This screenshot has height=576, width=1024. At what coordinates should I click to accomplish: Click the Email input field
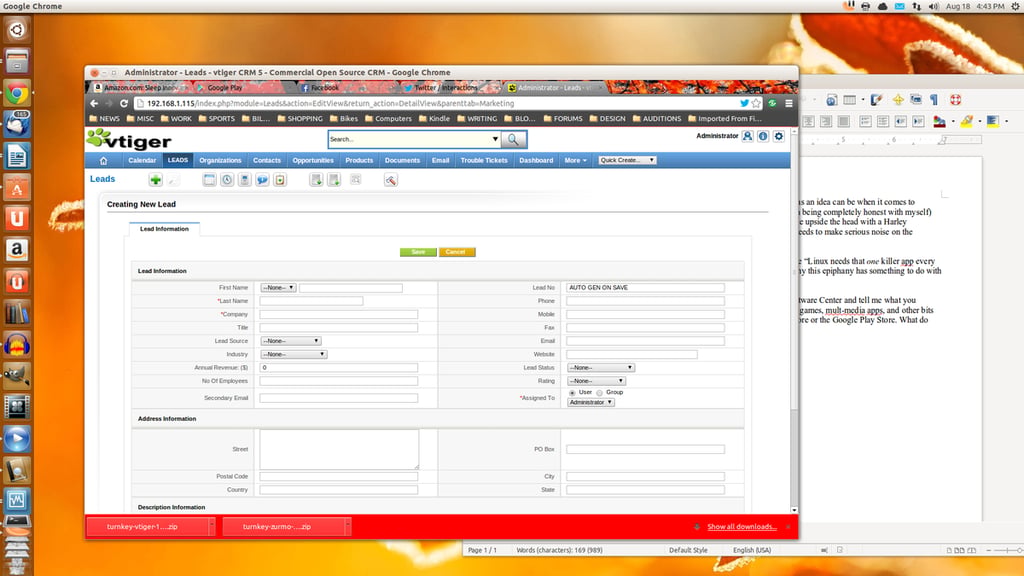pyautogui.click(x=645, y=341)
